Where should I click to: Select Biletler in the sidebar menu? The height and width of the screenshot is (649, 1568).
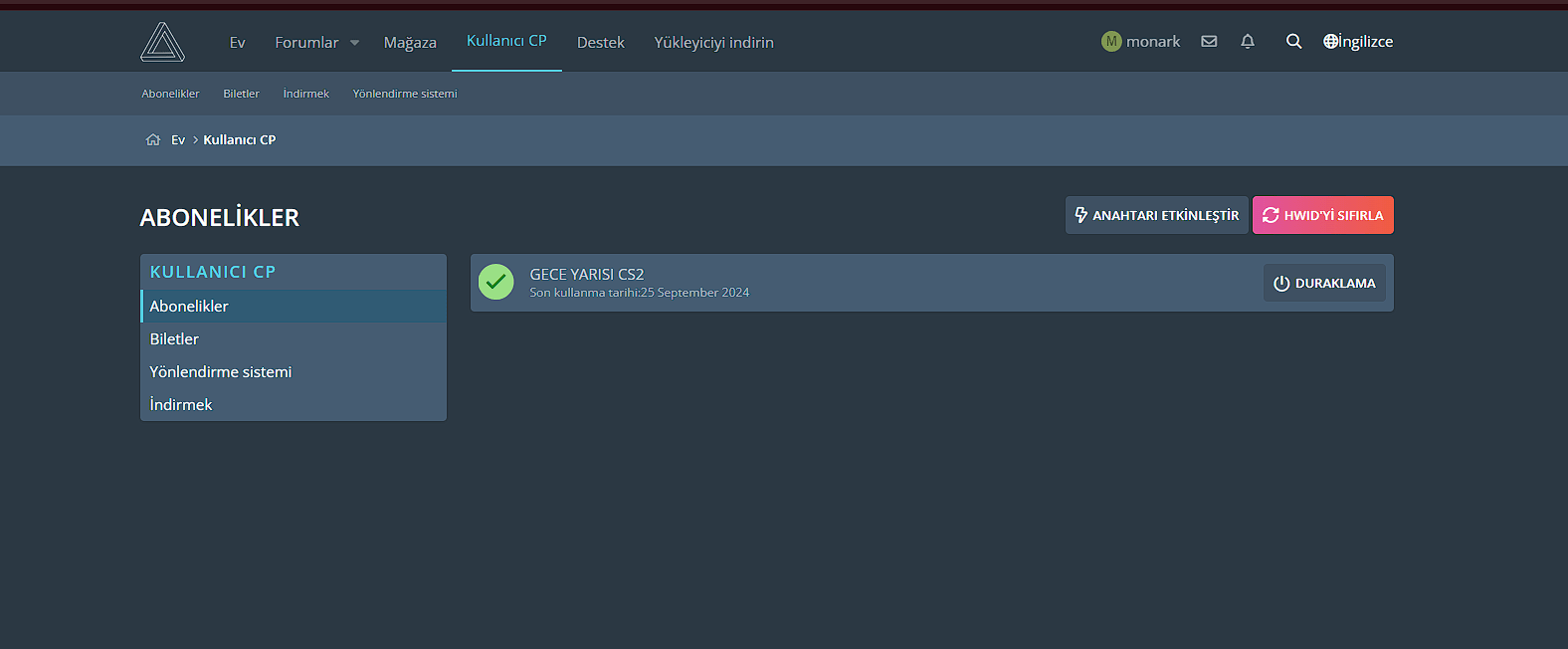click(294, 338)
